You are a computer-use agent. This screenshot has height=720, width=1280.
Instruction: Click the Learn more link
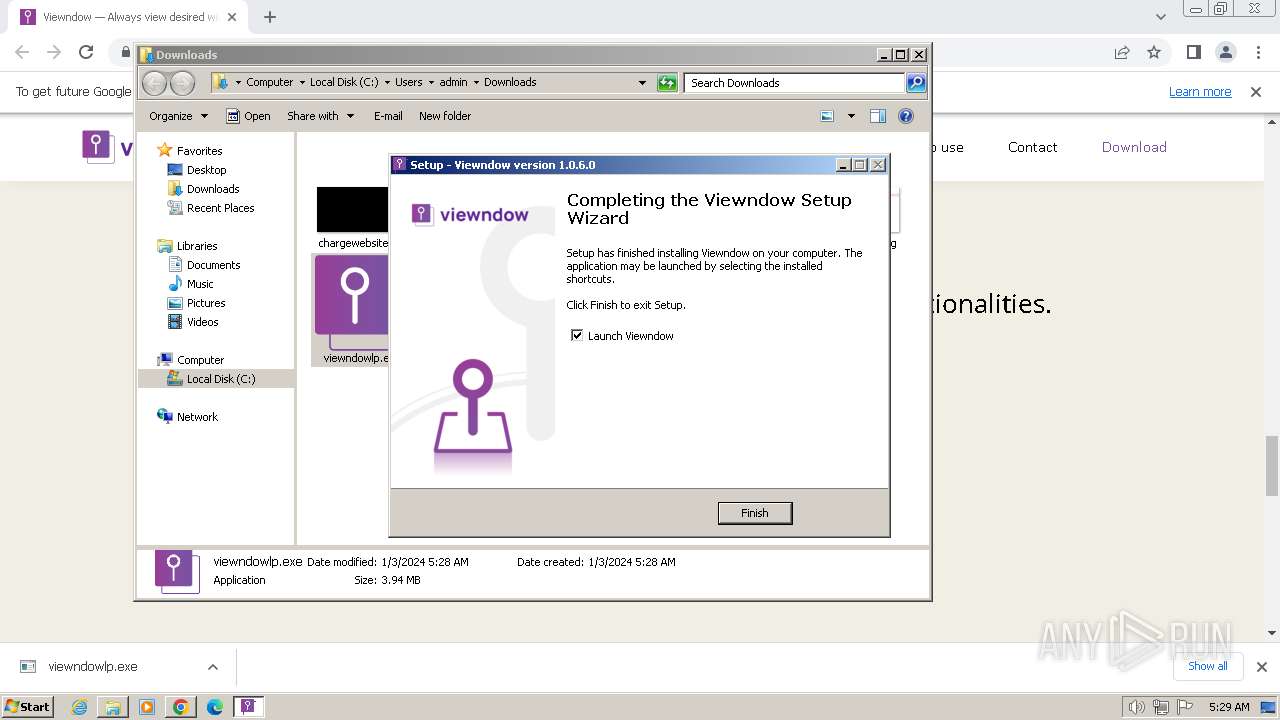point(1200,92)
